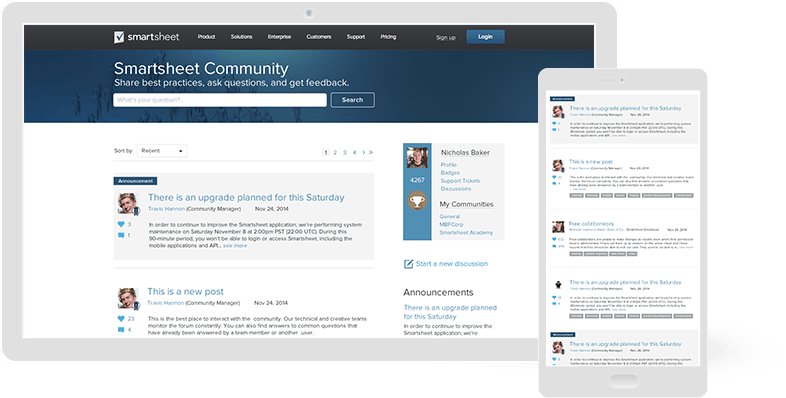The width and height of the screenshot is (786, 398).
Task: Open the Support menu item
Action: (x=356, y=37)
